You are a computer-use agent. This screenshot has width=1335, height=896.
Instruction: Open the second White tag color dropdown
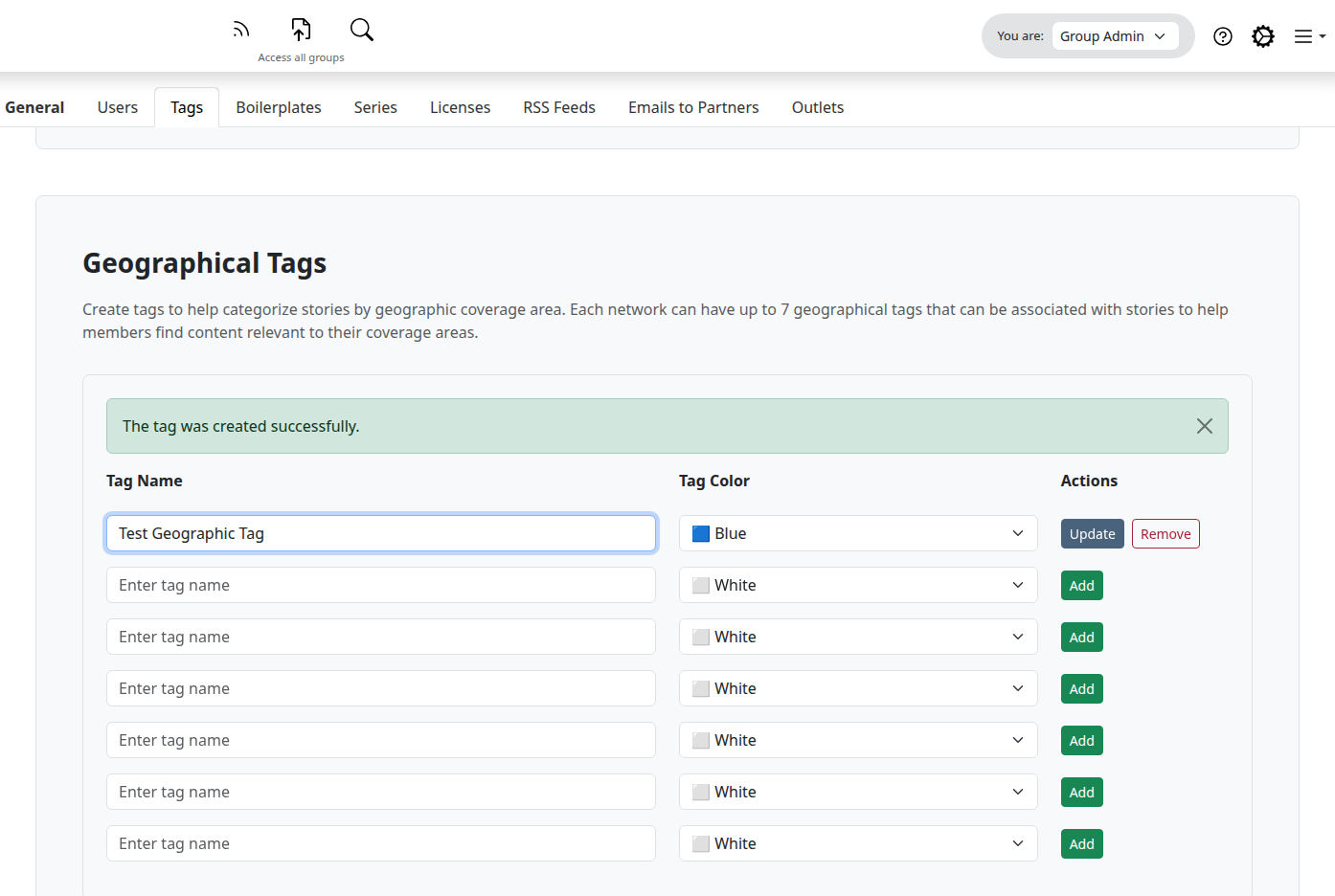858,637
